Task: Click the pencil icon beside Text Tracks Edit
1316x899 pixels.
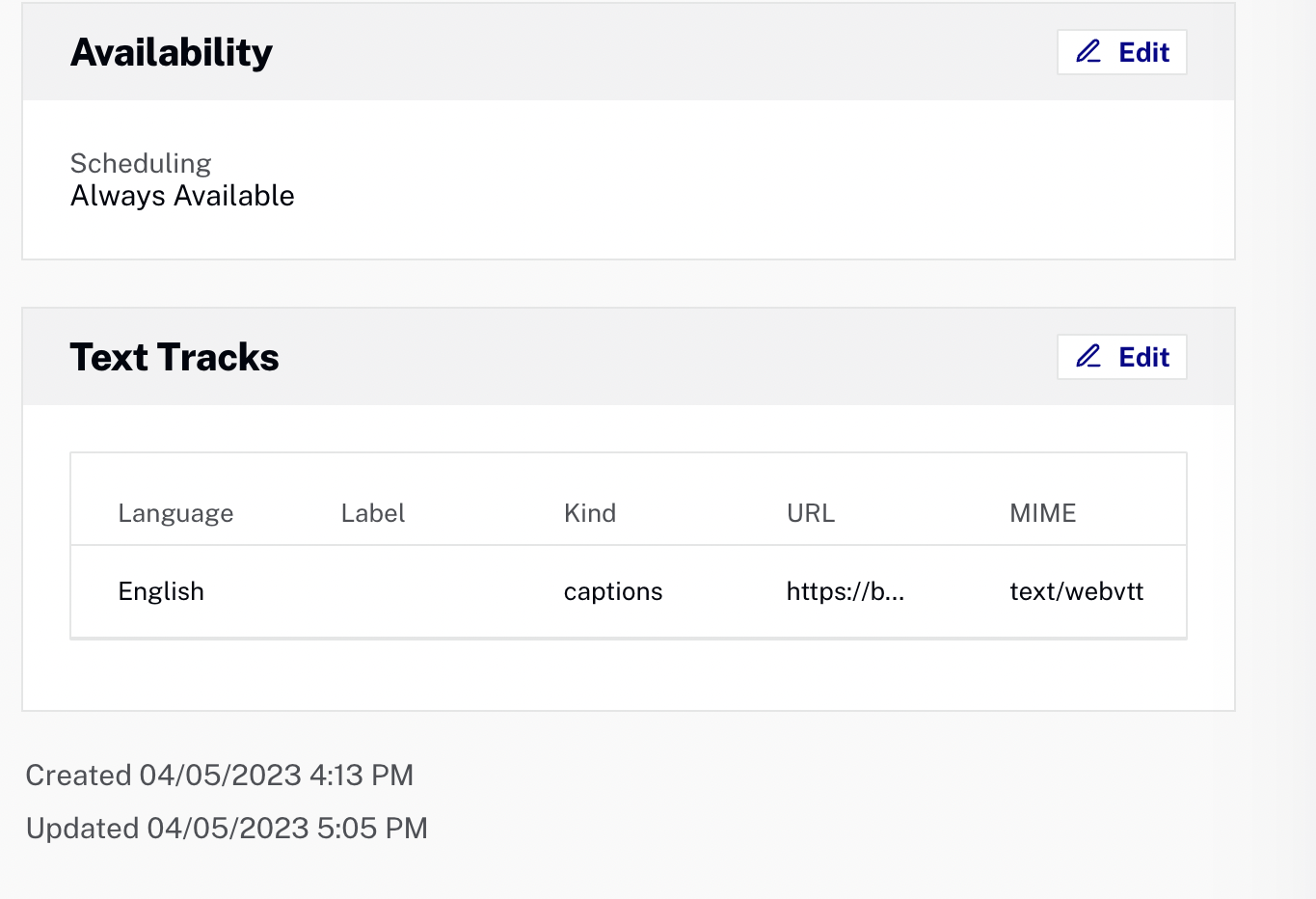Action: click(x=1088, y=357)
